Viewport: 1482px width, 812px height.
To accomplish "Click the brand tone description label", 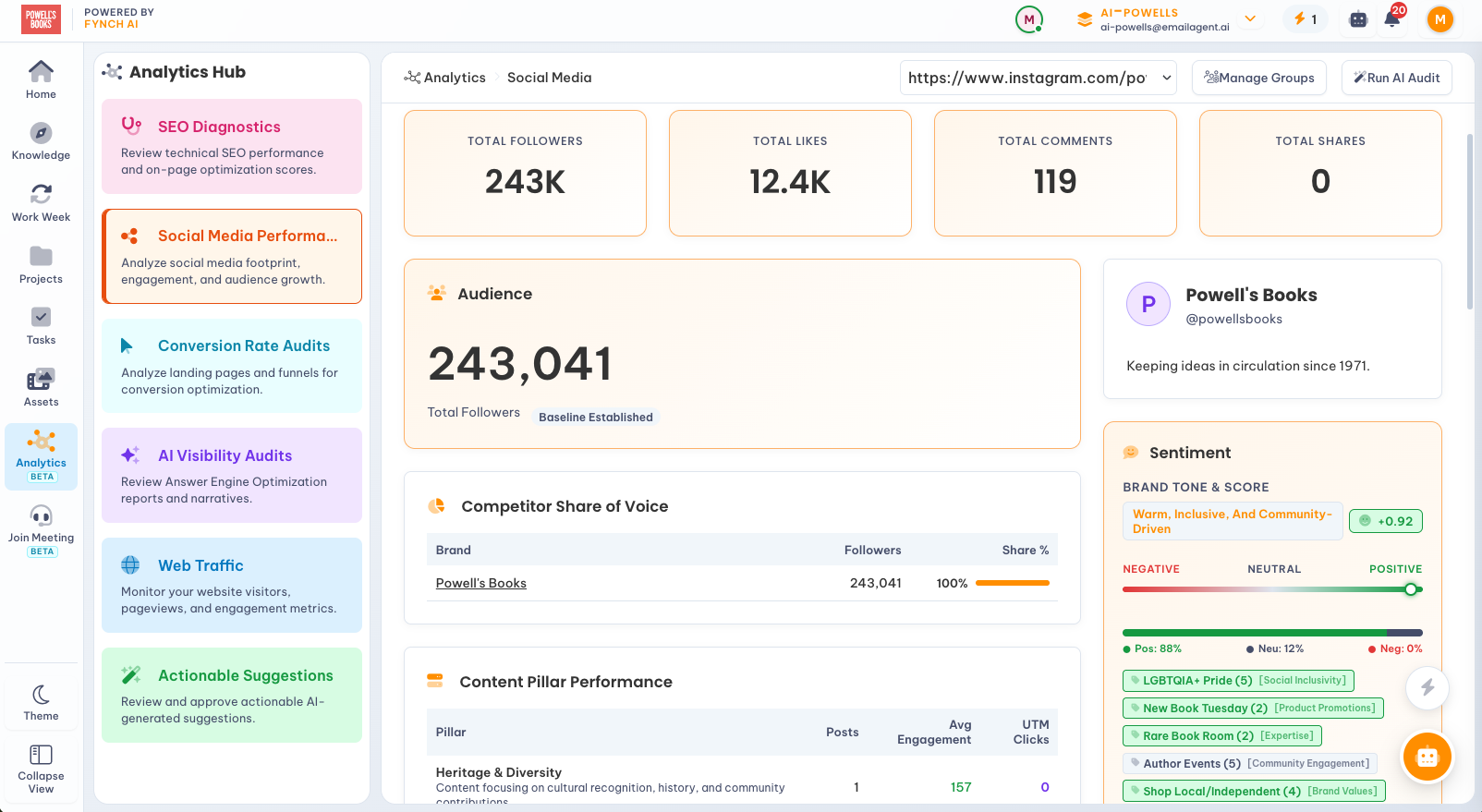I will [x=1233, y=521].
